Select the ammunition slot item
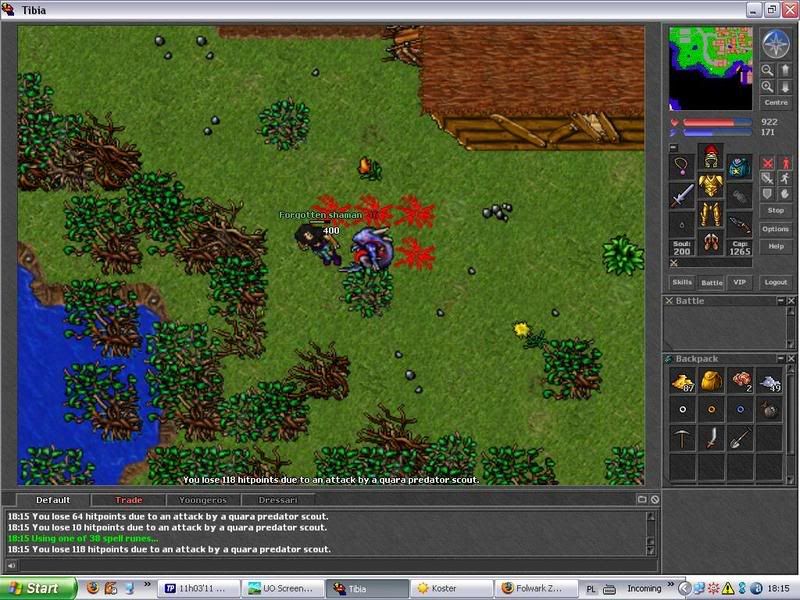Image resolution: width=800 pixels, height=600 pixels. [740, 224]
